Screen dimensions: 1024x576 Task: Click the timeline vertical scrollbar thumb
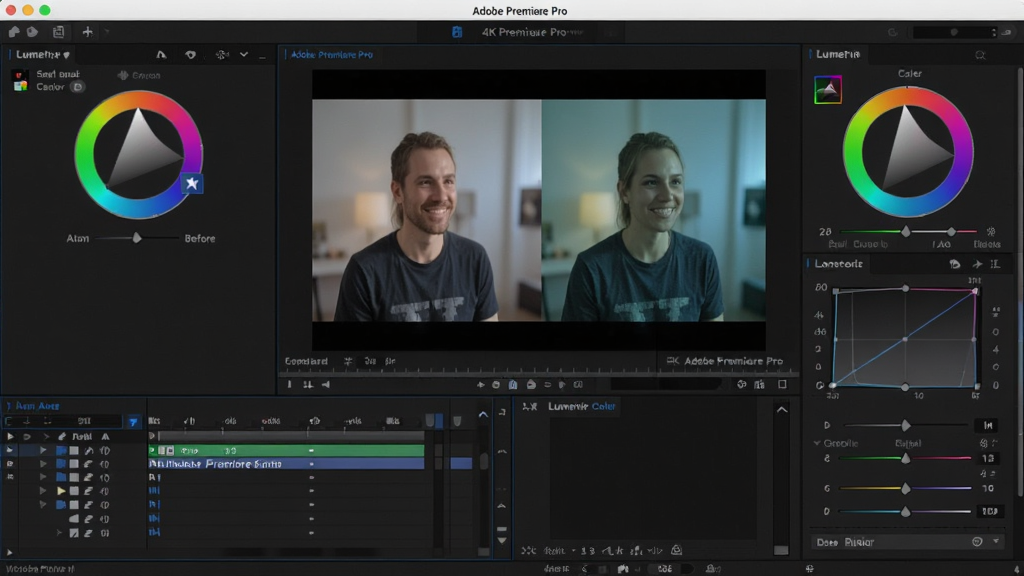coord(484,460)
